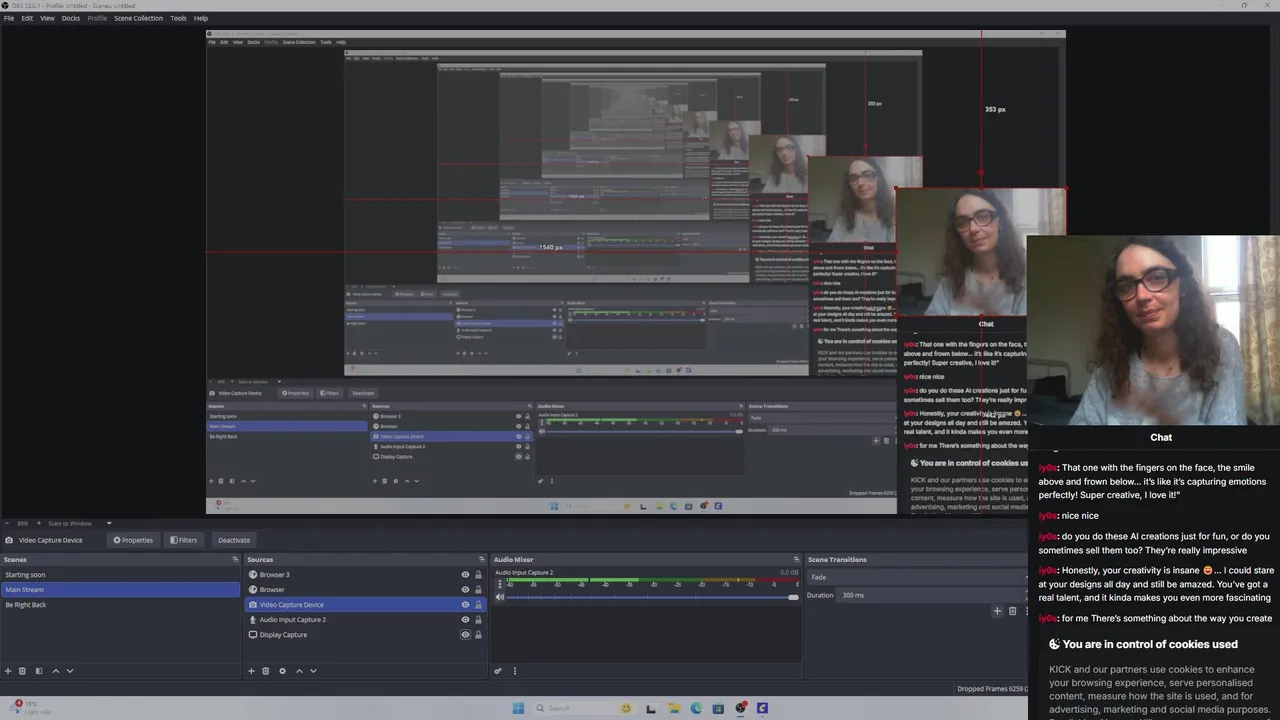Open the Edit menu
The width and height of the screenshot is (1280, 720).
(27, 18)
